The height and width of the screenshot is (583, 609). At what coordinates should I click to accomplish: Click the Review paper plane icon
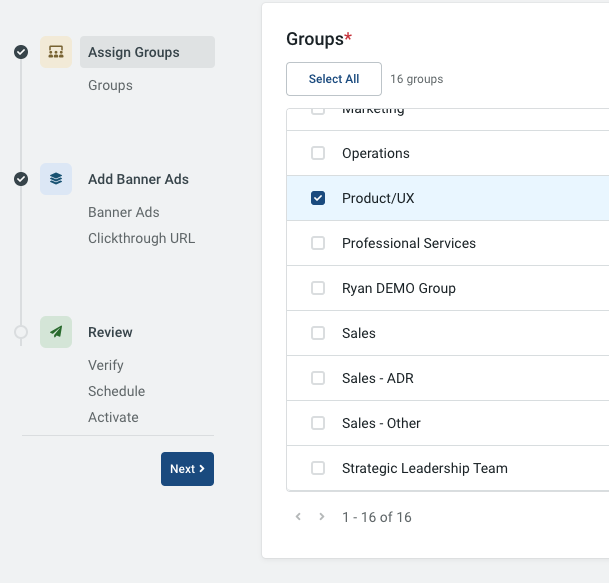[56, 332]
